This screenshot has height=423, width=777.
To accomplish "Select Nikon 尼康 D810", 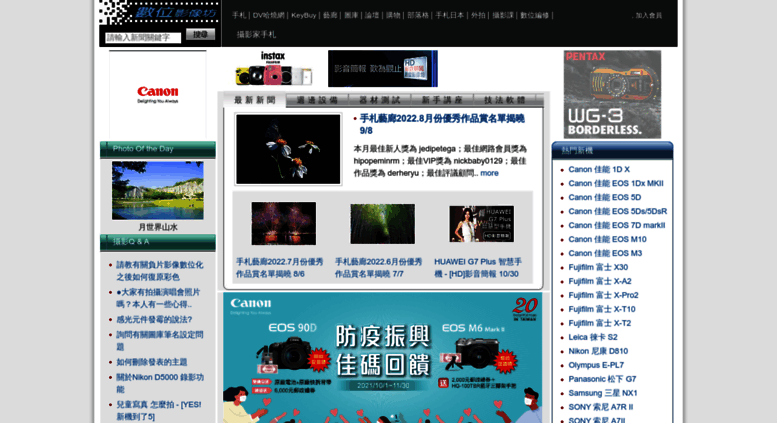I will pos(598,351).
